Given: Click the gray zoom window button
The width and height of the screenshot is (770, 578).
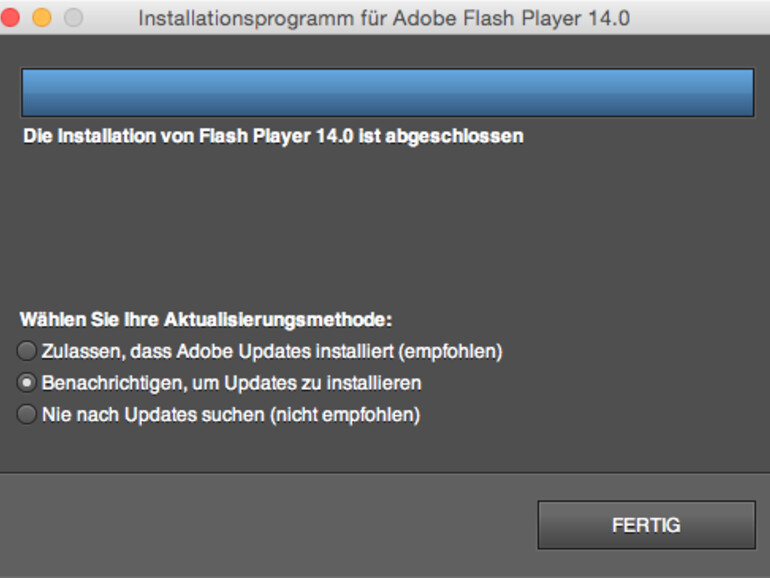Looking at the screenshot, I should tap(73, 17).
